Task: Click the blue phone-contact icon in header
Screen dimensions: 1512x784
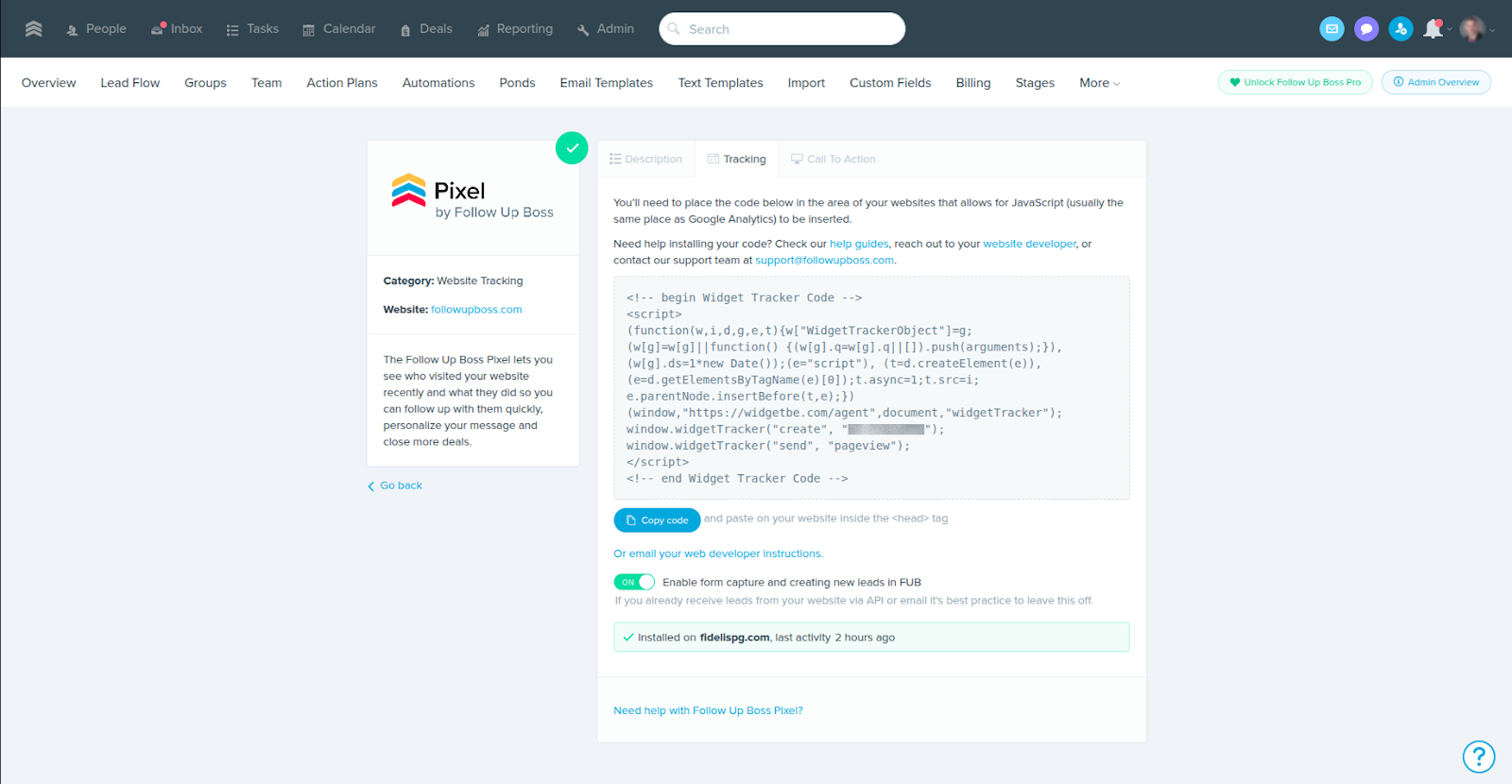Action: tap(1400, 29)
